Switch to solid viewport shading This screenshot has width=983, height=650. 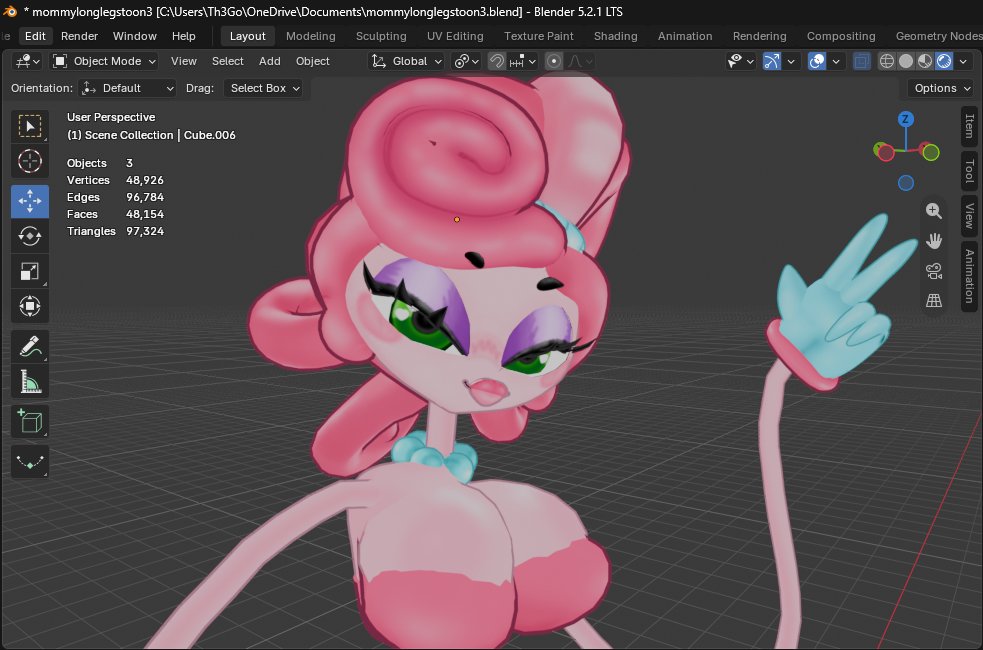(905, 61)
